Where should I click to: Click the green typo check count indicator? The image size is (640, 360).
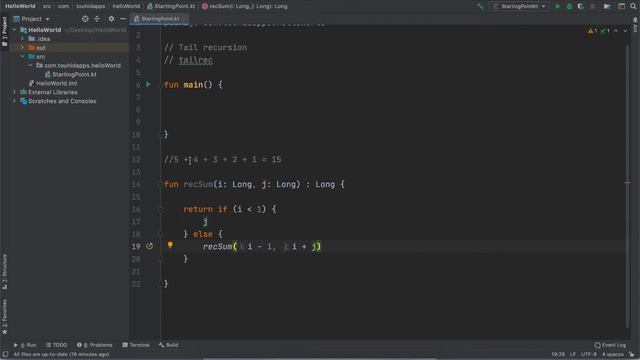coord(605,31)
